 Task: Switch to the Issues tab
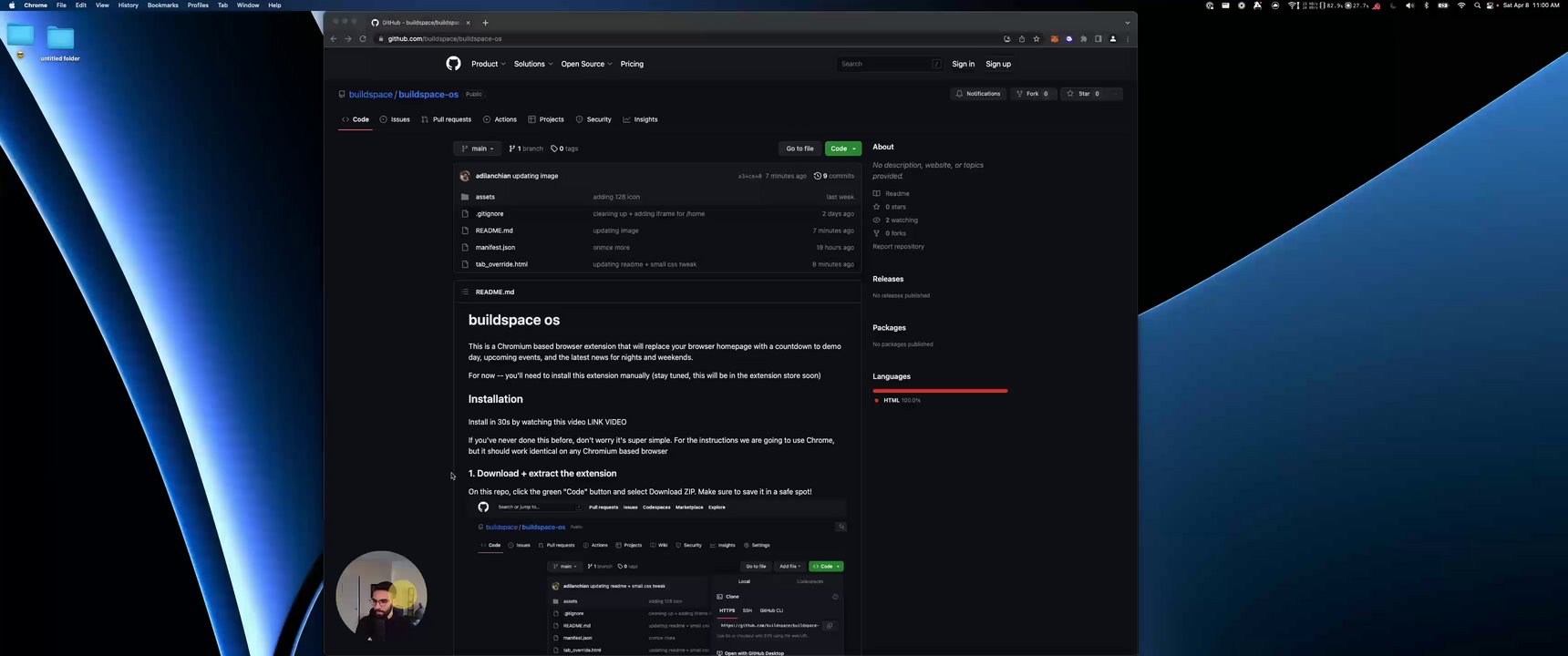[x=395, y=119]
